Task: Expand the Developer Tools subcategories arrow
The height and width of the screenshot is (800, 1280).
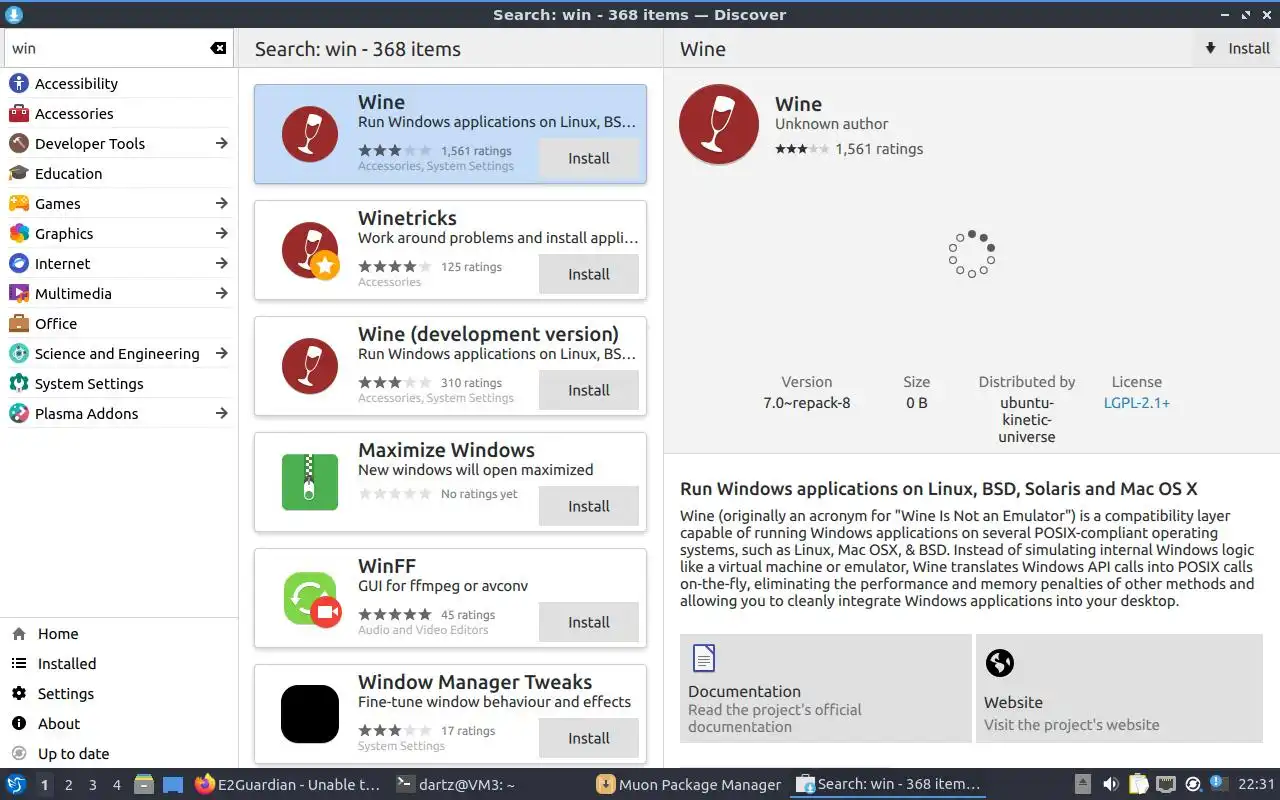Action: pyautogui.click(x=222, y=144)
